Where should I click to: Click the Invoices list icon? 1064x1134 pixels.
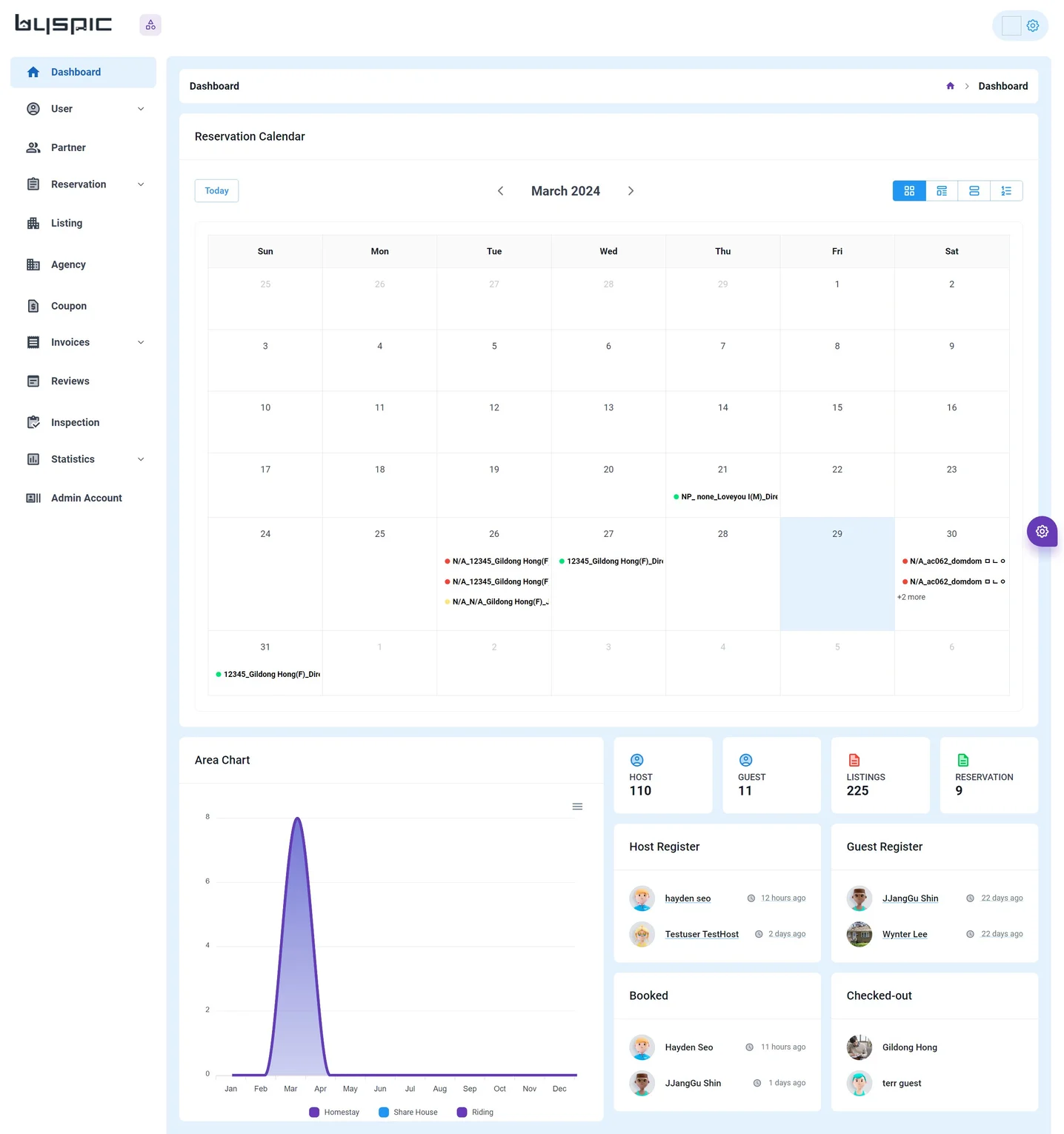click(33, 342)
